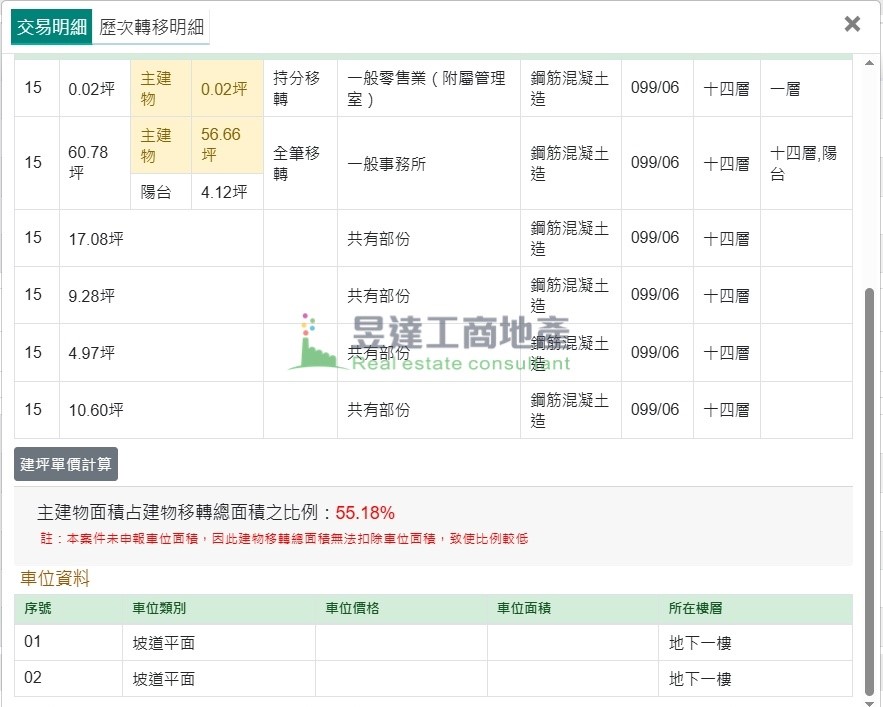
Task: Click the 55.18% ratio value
Action: pos(365,513)
